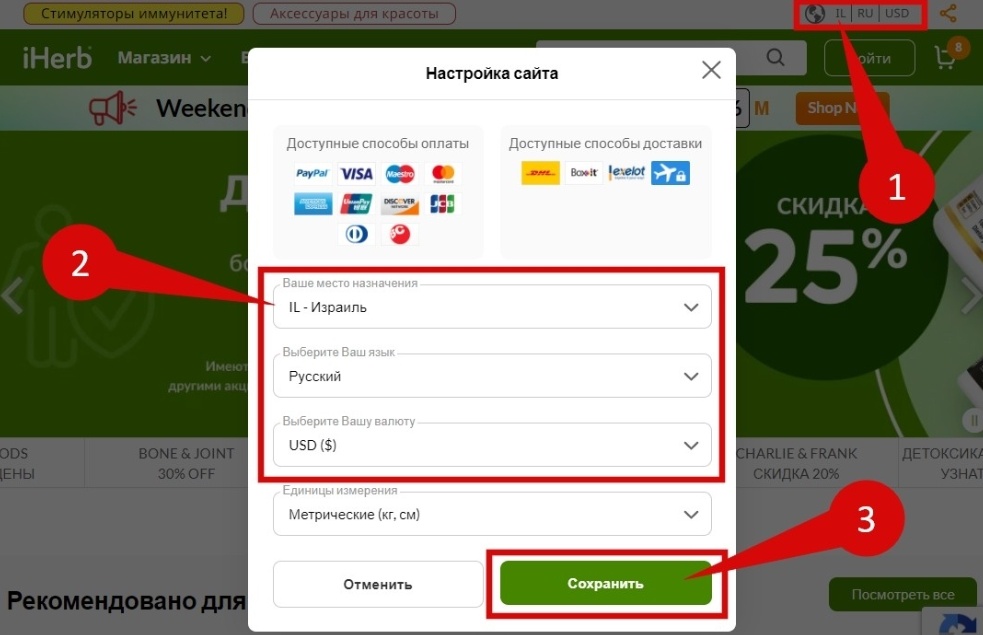Open the Магазин menu

pos(164,58)
